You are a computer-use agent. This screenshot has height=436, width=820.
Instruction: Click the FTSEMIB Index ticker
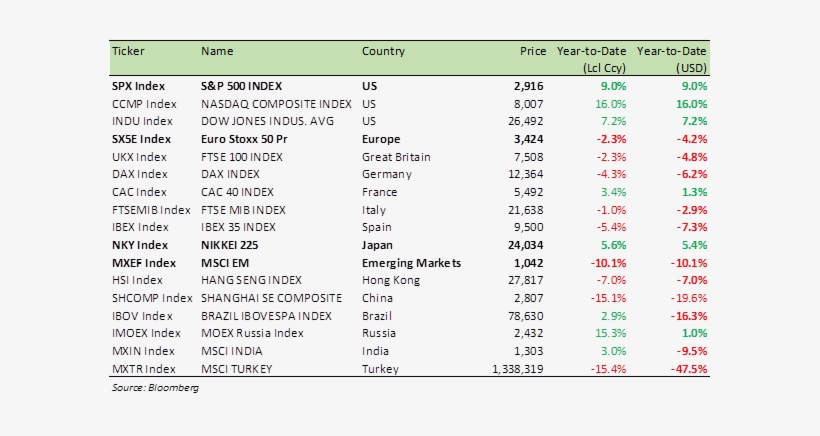tap(151, 210)
